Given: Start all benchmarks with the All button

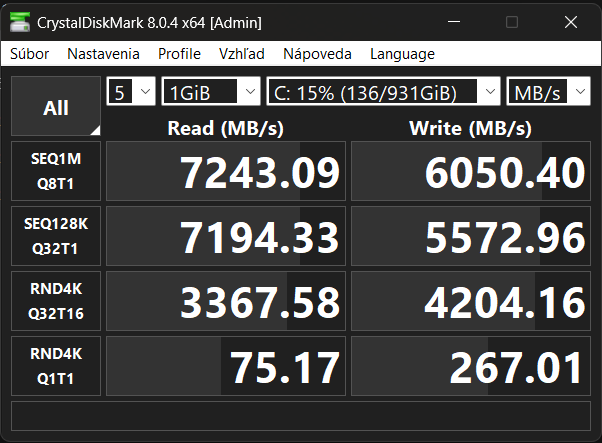Looking at the screenshot, I should [56, 106].
